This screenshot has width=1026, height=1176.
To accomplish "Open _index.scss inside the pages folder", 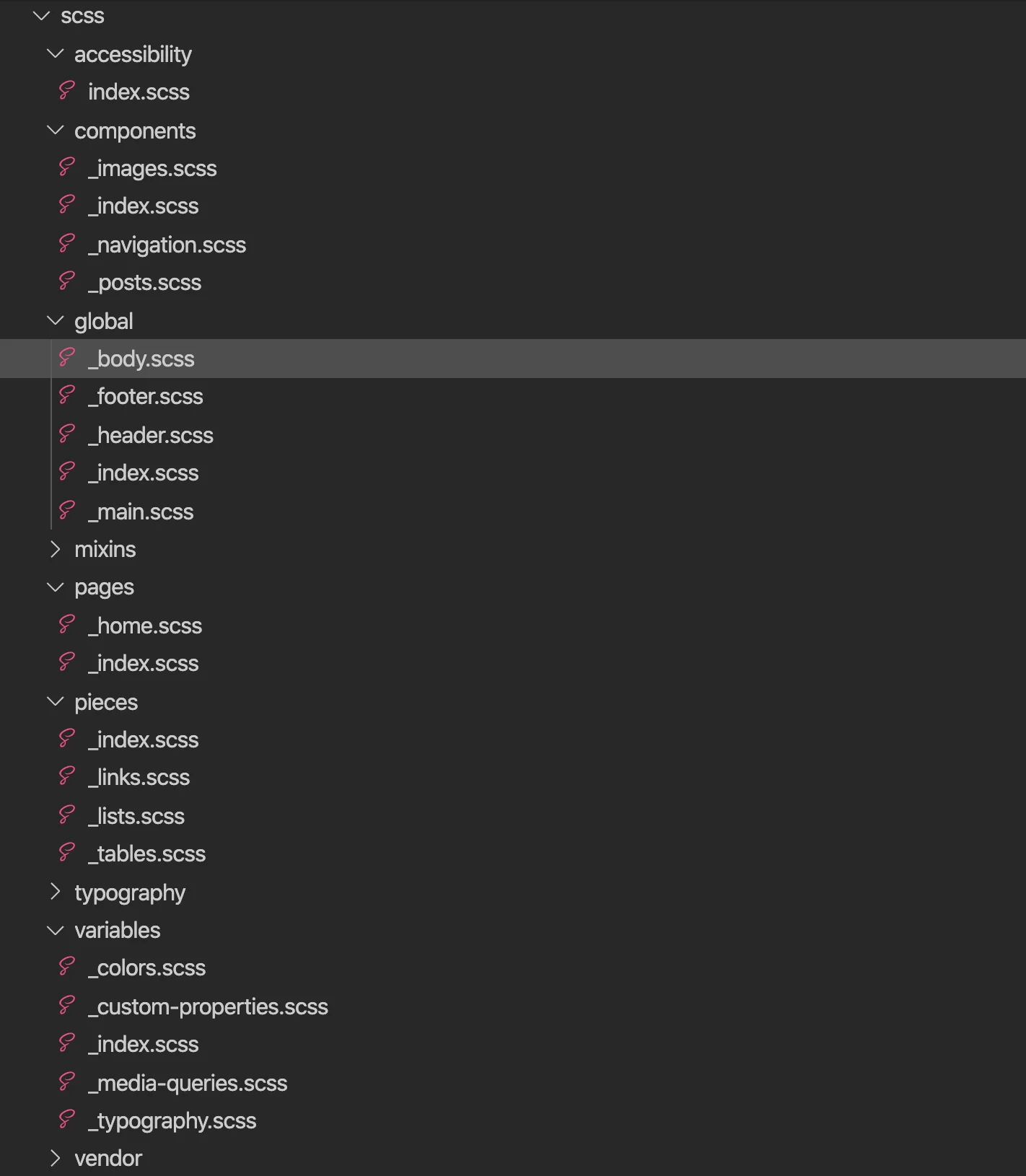I will point(144,664).
